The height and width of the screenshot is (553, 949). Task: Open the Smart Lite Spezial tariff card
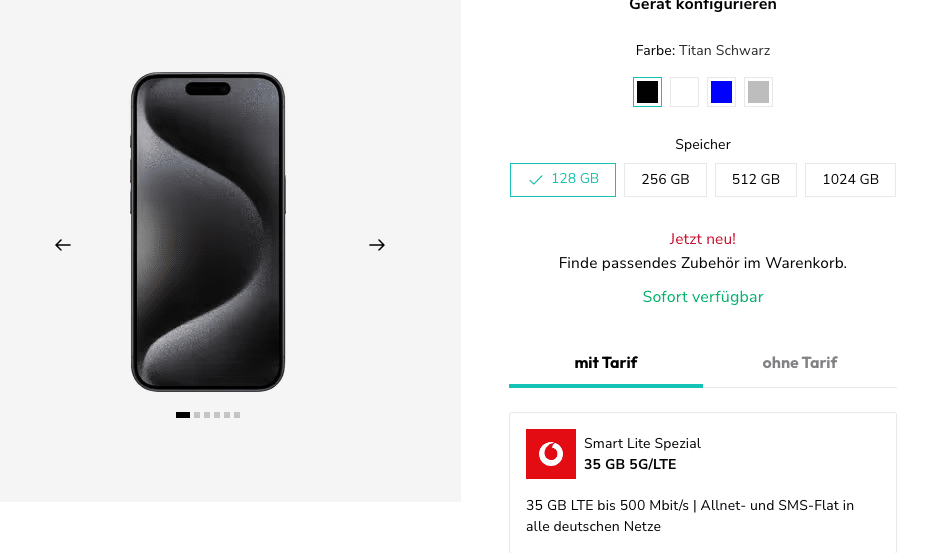pyautogui.click(x=703, y=483)
